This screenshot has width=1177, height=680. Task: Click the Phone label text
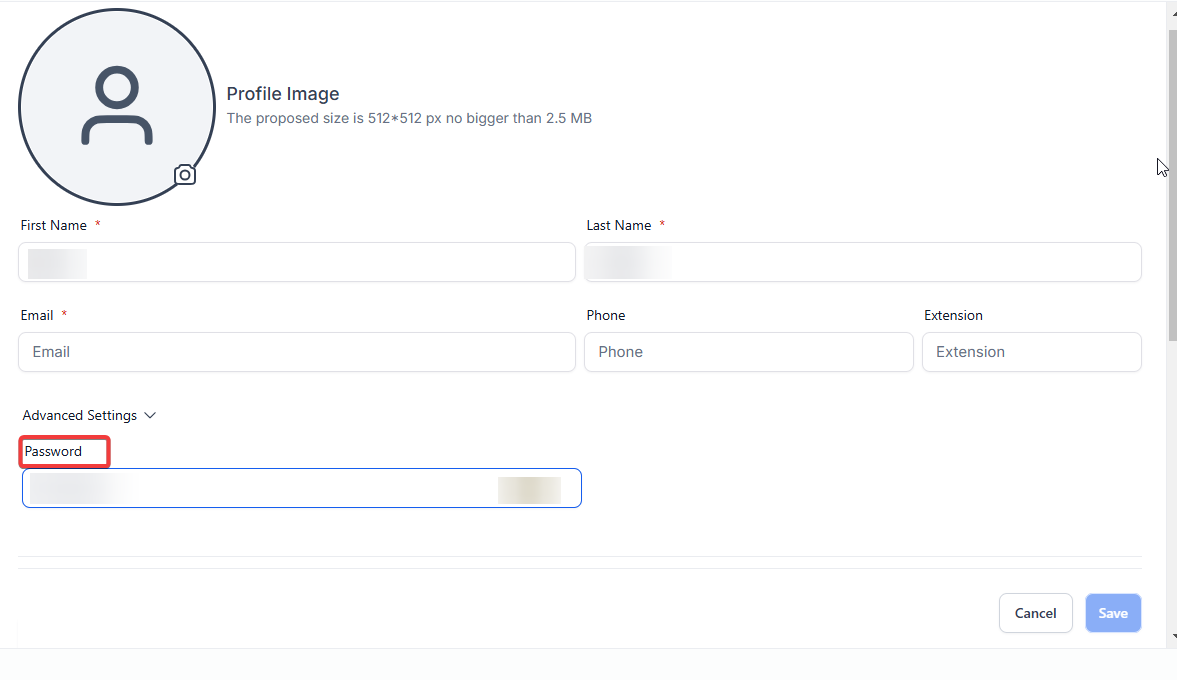tap(605, 315)
